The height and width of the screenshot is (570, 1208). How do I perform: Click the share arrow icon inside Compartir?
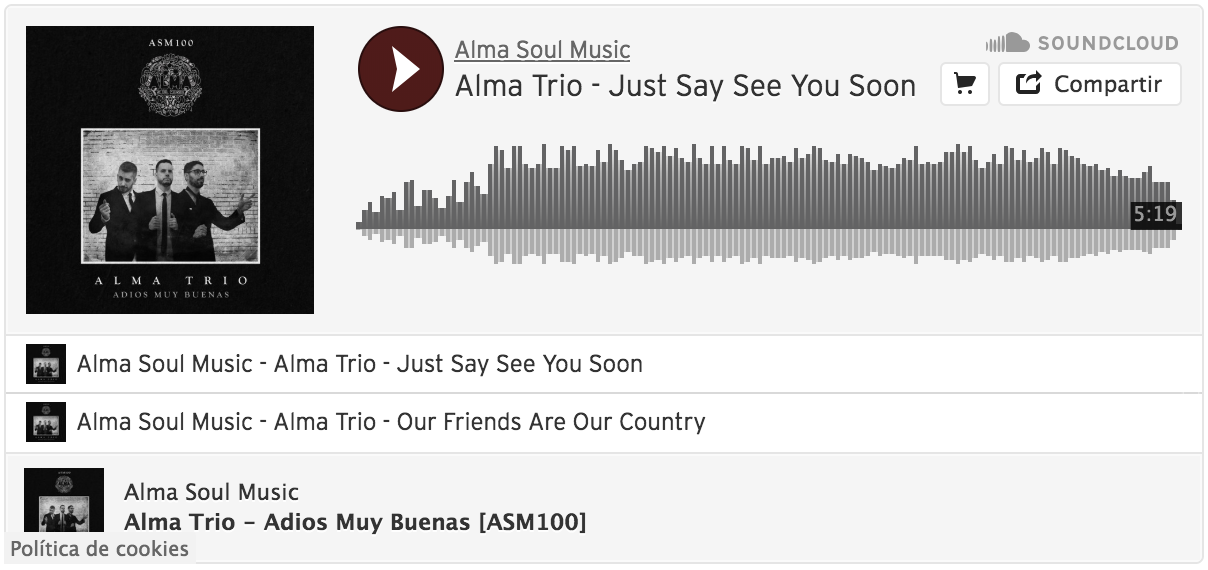coord(1029,84)
